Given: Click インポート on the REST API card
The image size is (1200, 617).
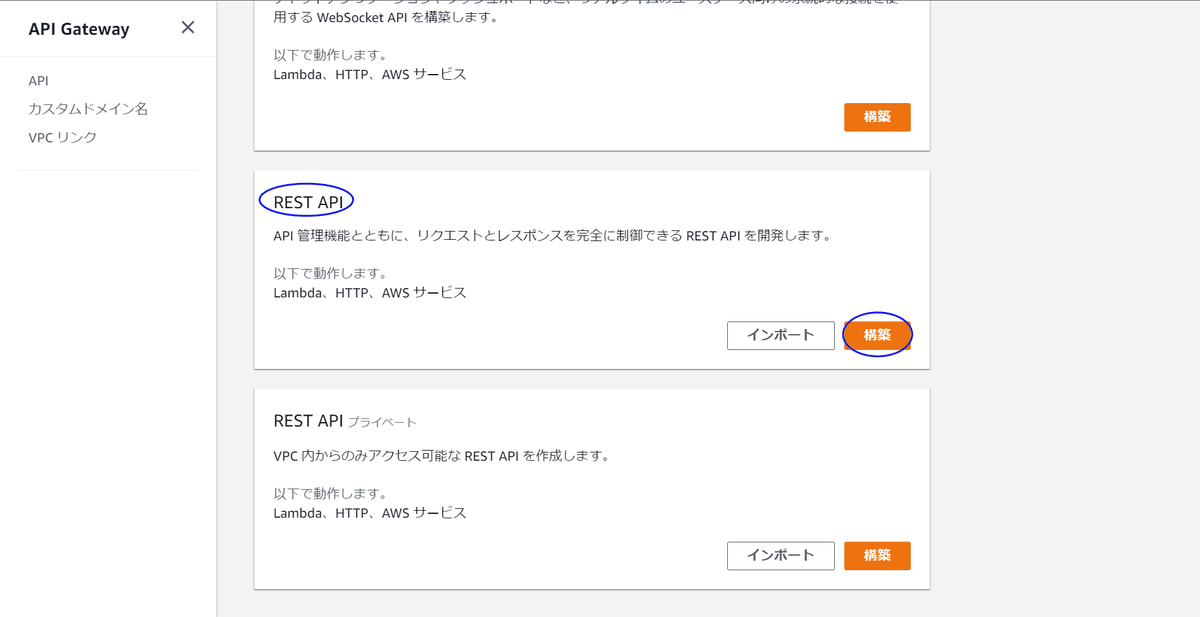Looking at the screenshot, I should point(780,335).
